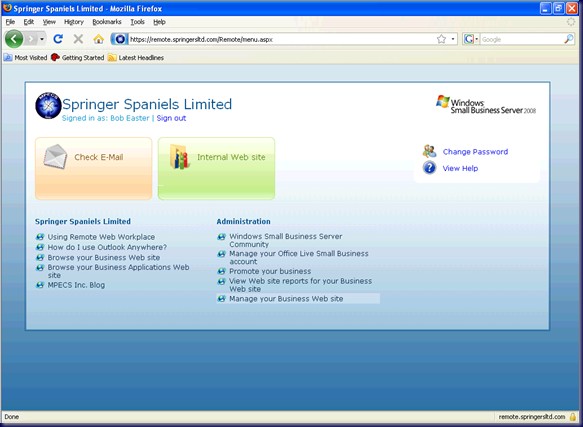The height and width of the screenshot is (427, 583).
Task: Open the Help menu
Action: (x=159, y=22)
